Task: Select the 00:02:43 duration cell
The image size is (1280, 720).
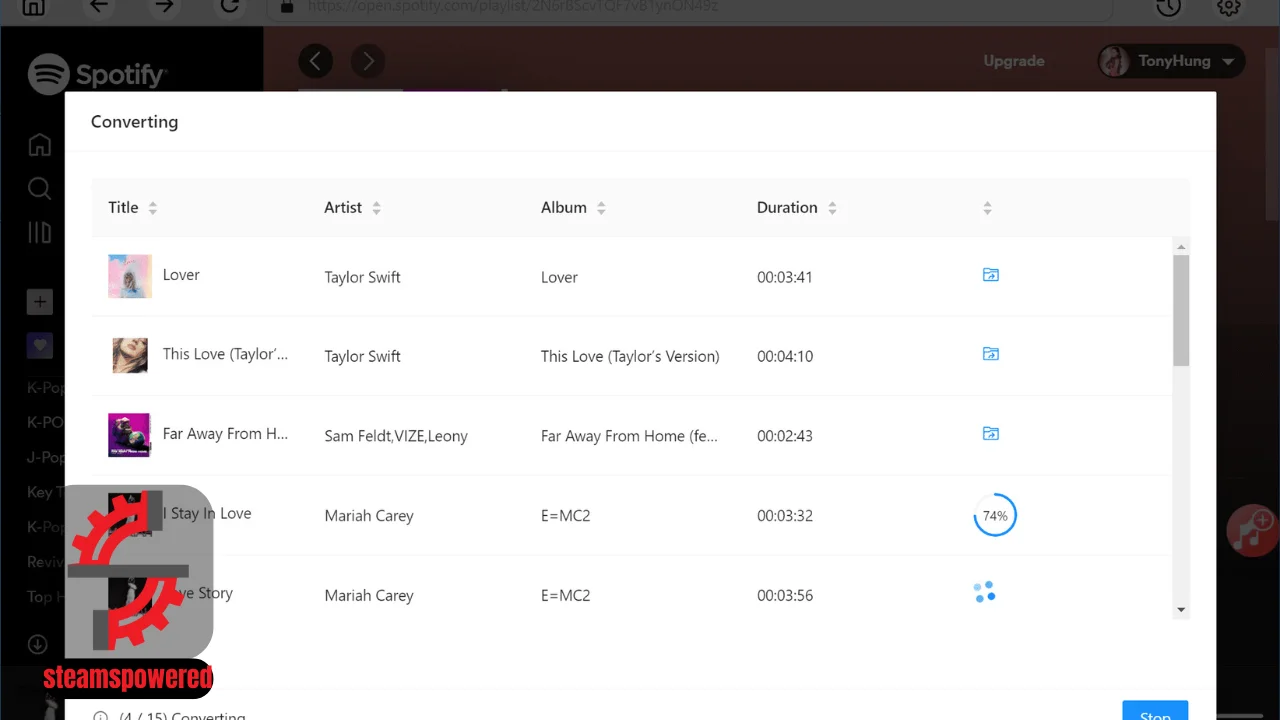Action: 785,436
